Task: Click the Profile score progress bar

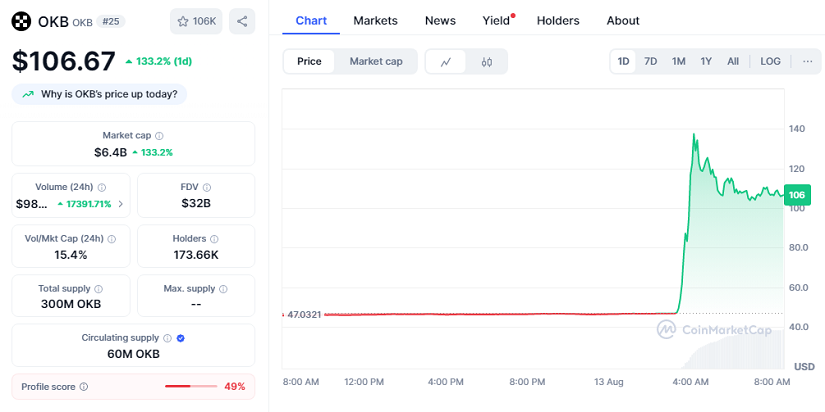Action: [190, 387]
